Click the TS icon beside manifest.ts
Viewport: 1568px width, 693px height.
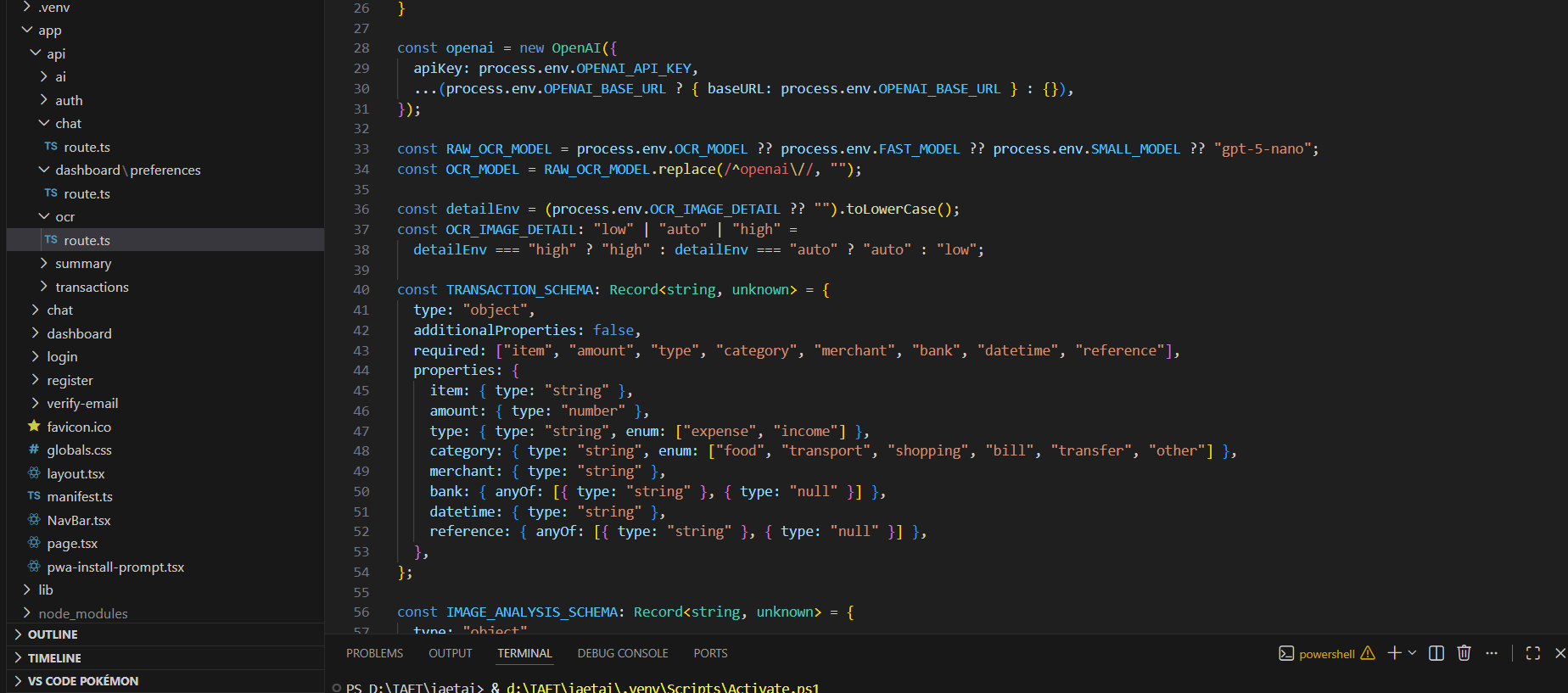click(x=34, y=496)
